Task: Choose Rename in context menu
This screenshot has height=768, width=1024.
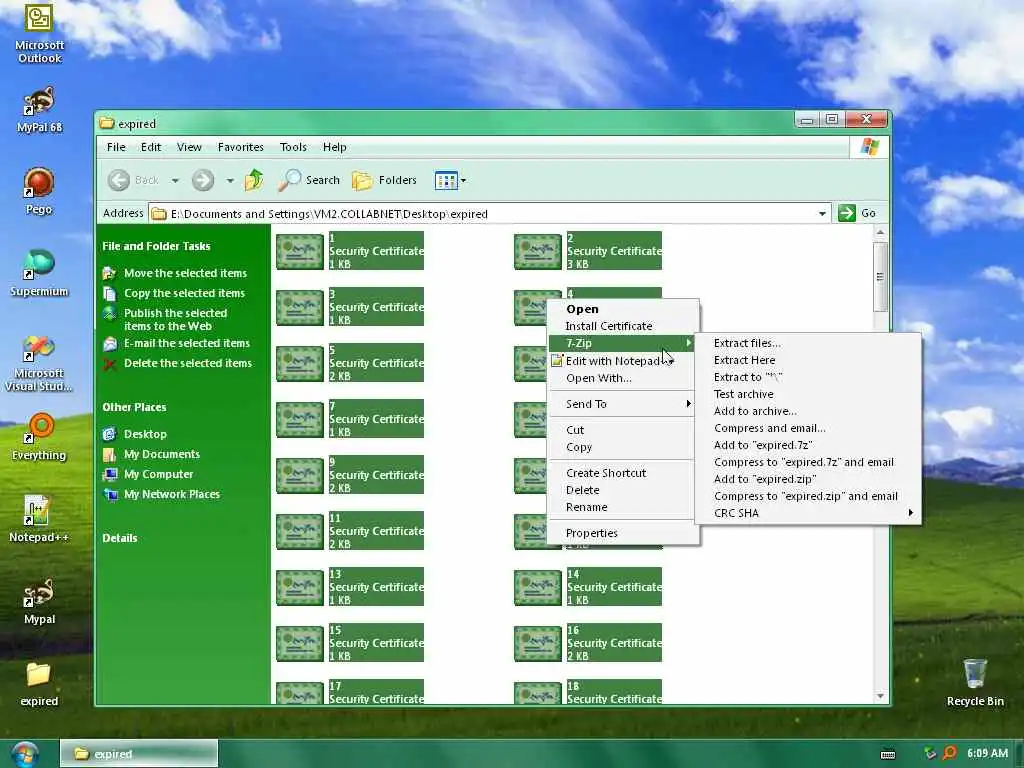Action: coord(621,507)
